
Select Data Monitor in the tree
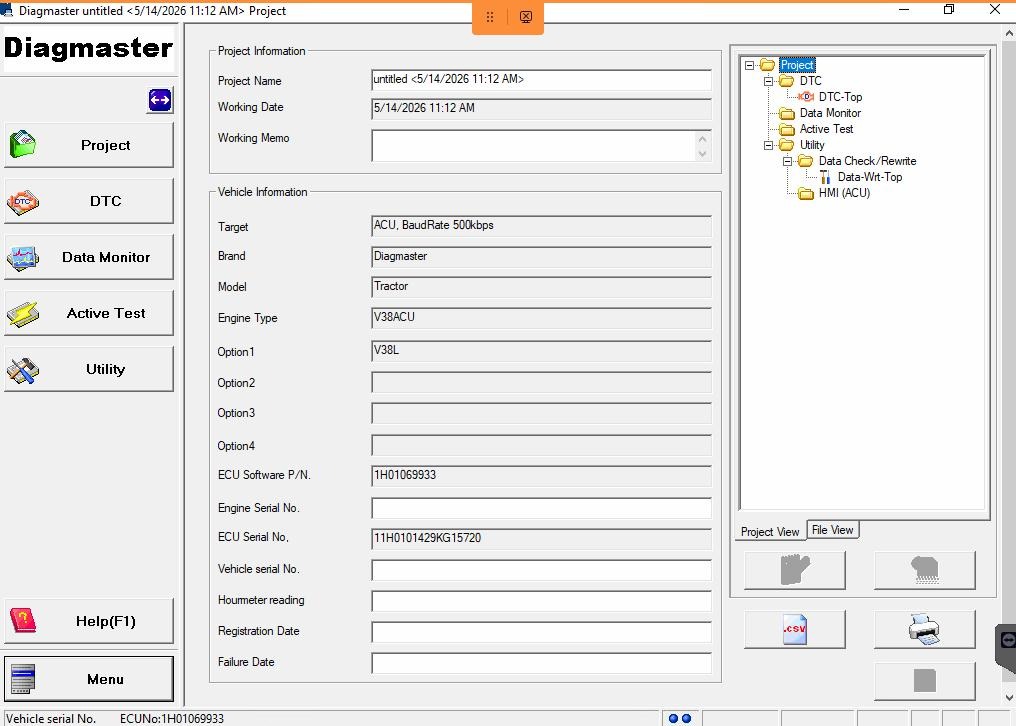pyautogui.click(x=830, y=113)
